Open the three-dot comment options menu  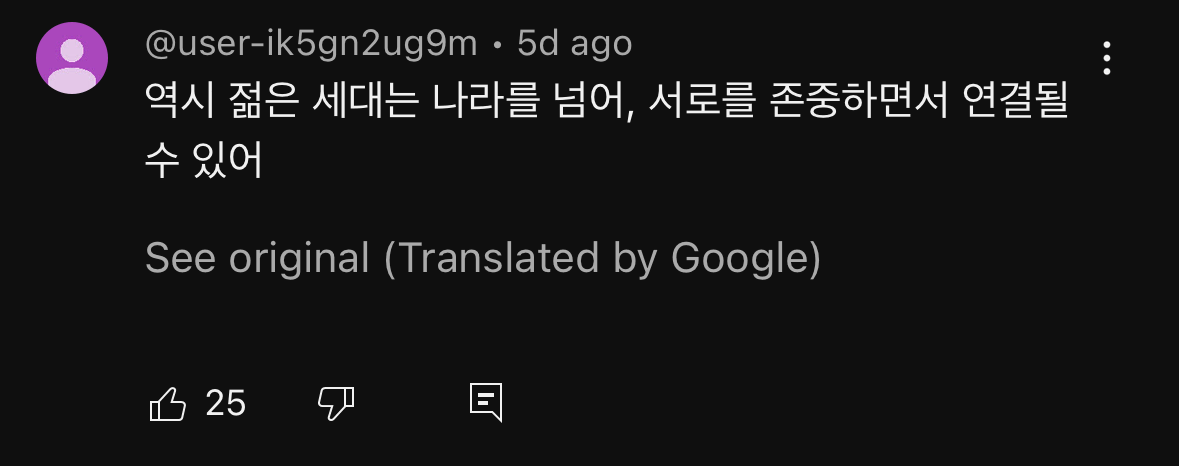pyautogui.click(x=1106, y=58)
